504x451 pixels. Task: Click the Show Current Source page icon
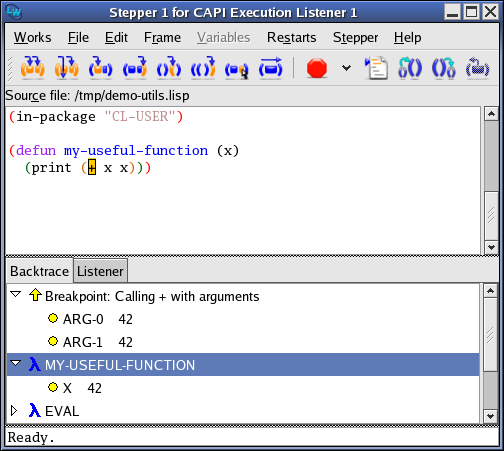376,68
